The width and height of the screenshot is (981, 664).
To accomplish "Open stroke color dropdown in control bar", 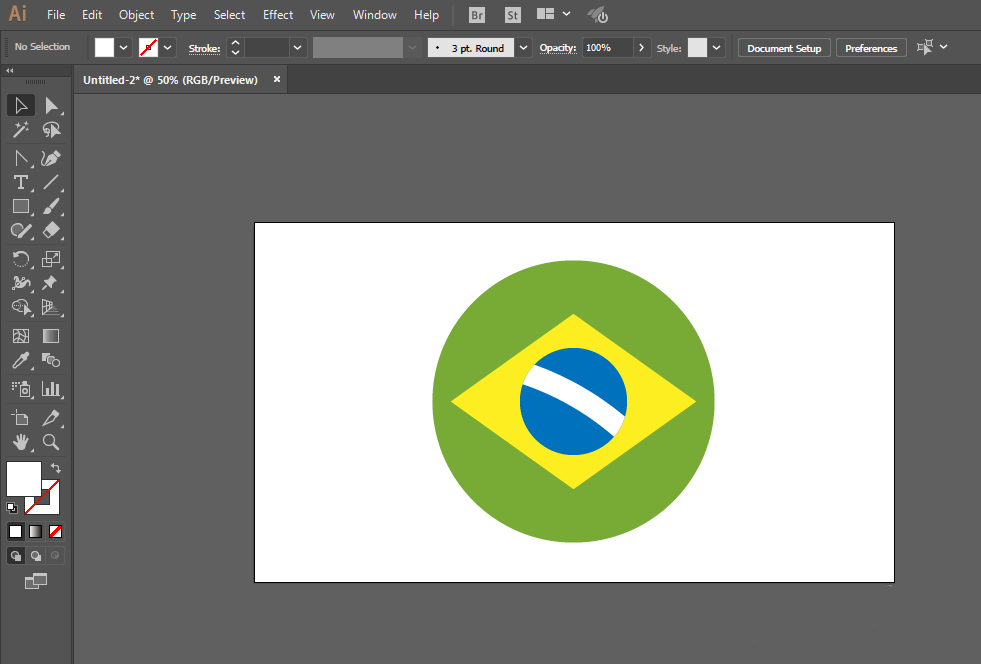I will (168, 48).
